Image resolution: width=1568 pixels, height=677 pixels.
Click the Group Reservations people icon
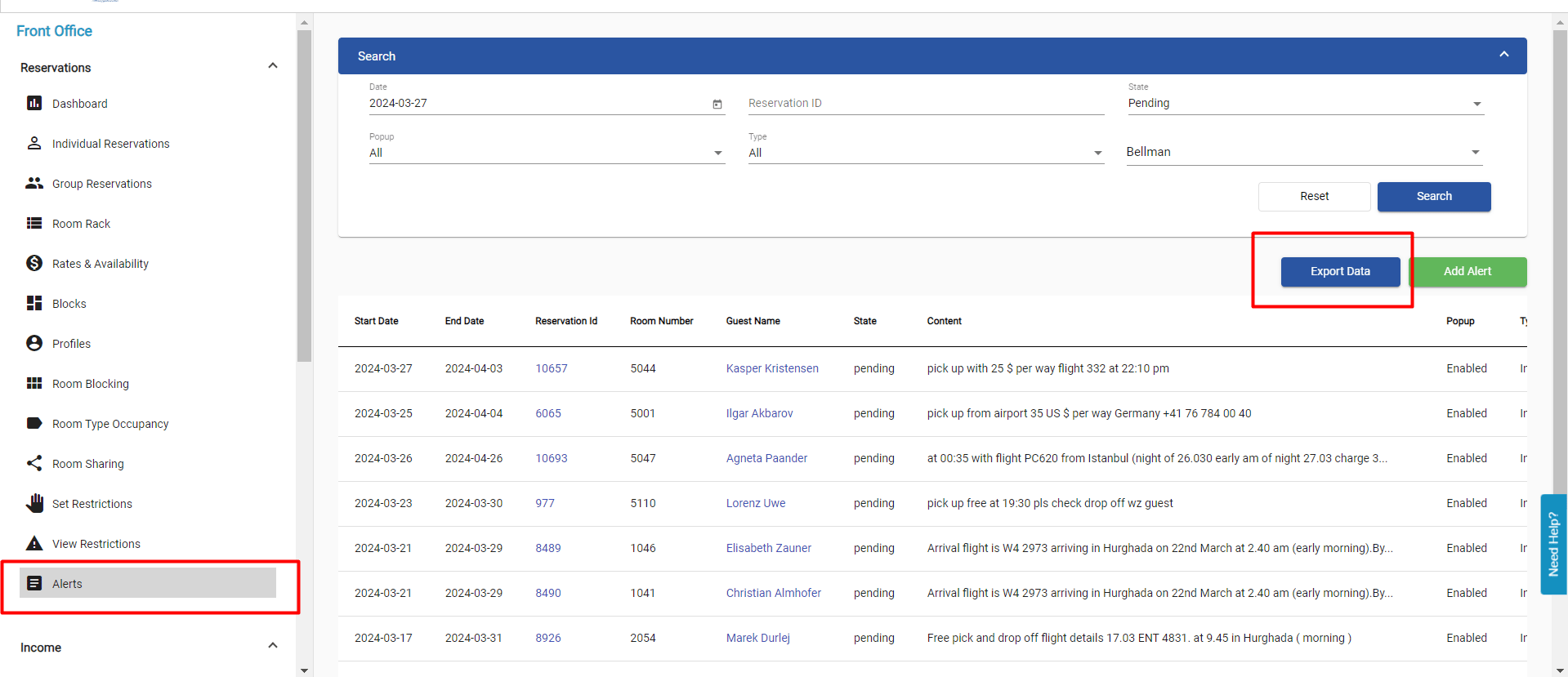[34, 183]
